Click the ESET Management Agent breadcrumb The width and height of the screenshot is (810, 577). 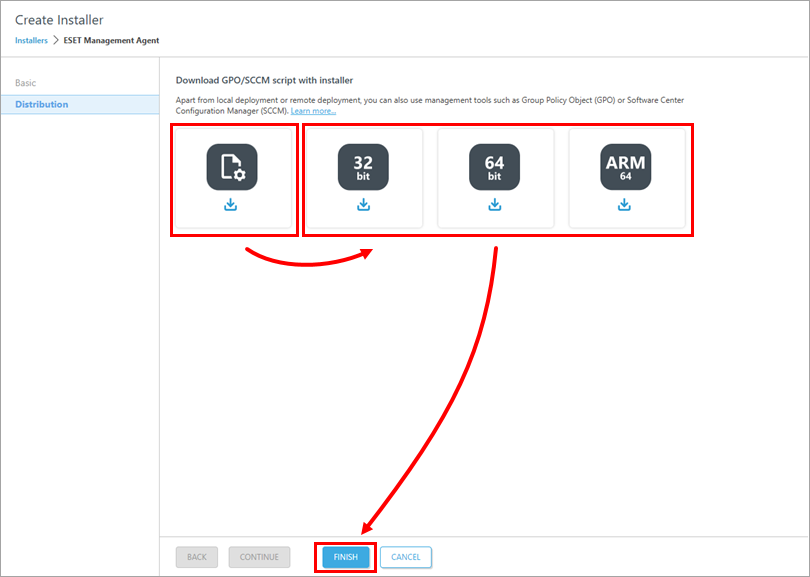point(110,40)
